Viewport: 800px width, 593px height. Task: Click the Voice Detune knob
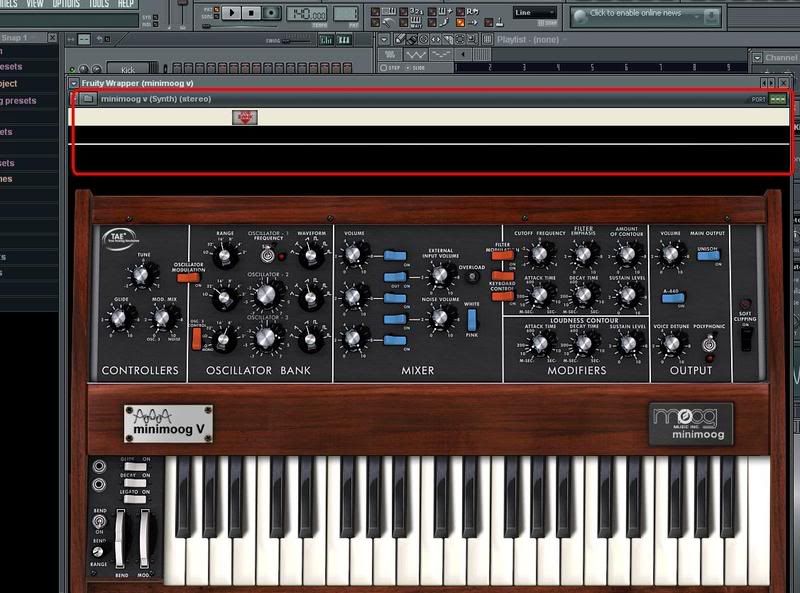671,344
